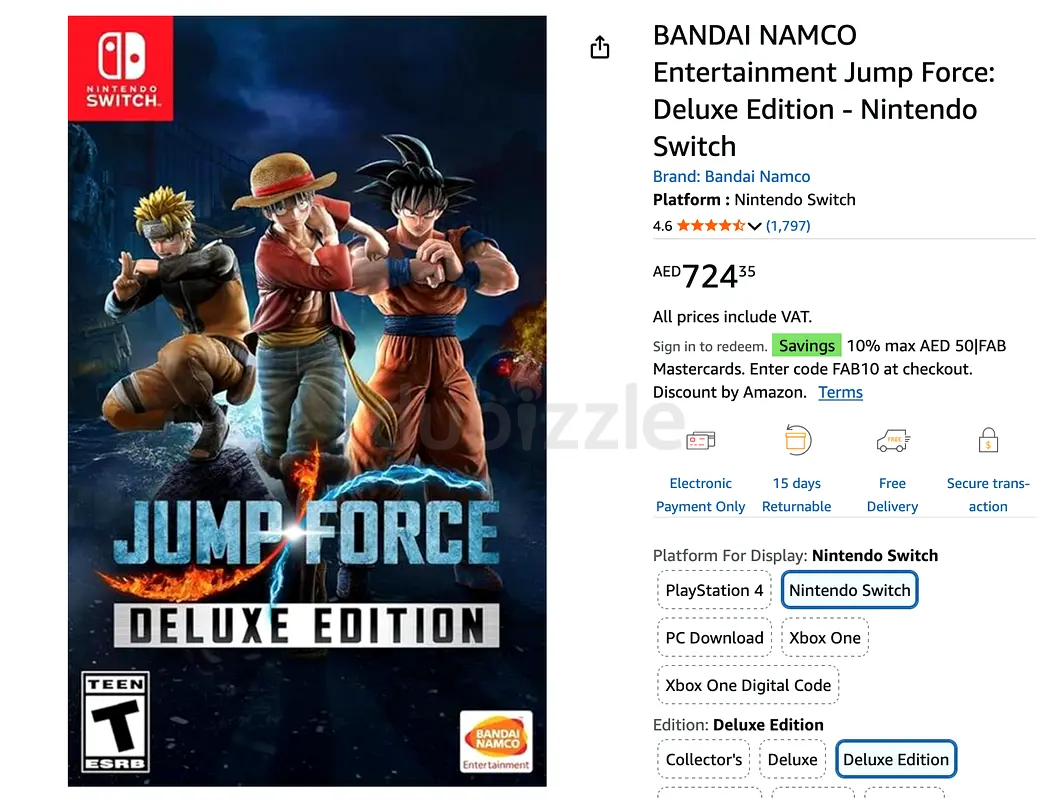Screen dimensions: 1055x800
Task: Expand the rating breakdown chevron
Action: [x=755, y=226]
